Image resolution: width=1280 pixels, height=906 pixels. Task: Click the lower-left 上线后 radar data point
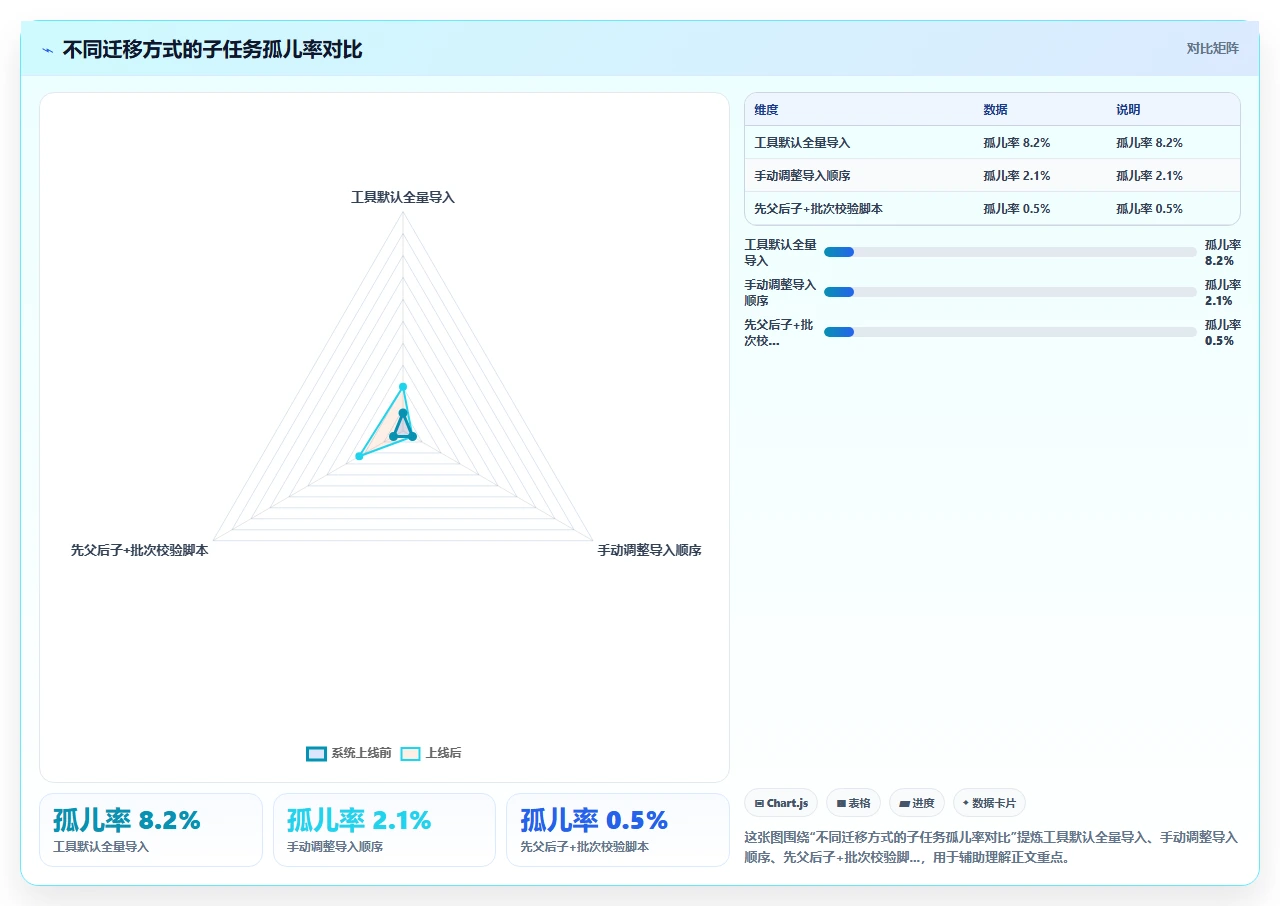point(359,456)
